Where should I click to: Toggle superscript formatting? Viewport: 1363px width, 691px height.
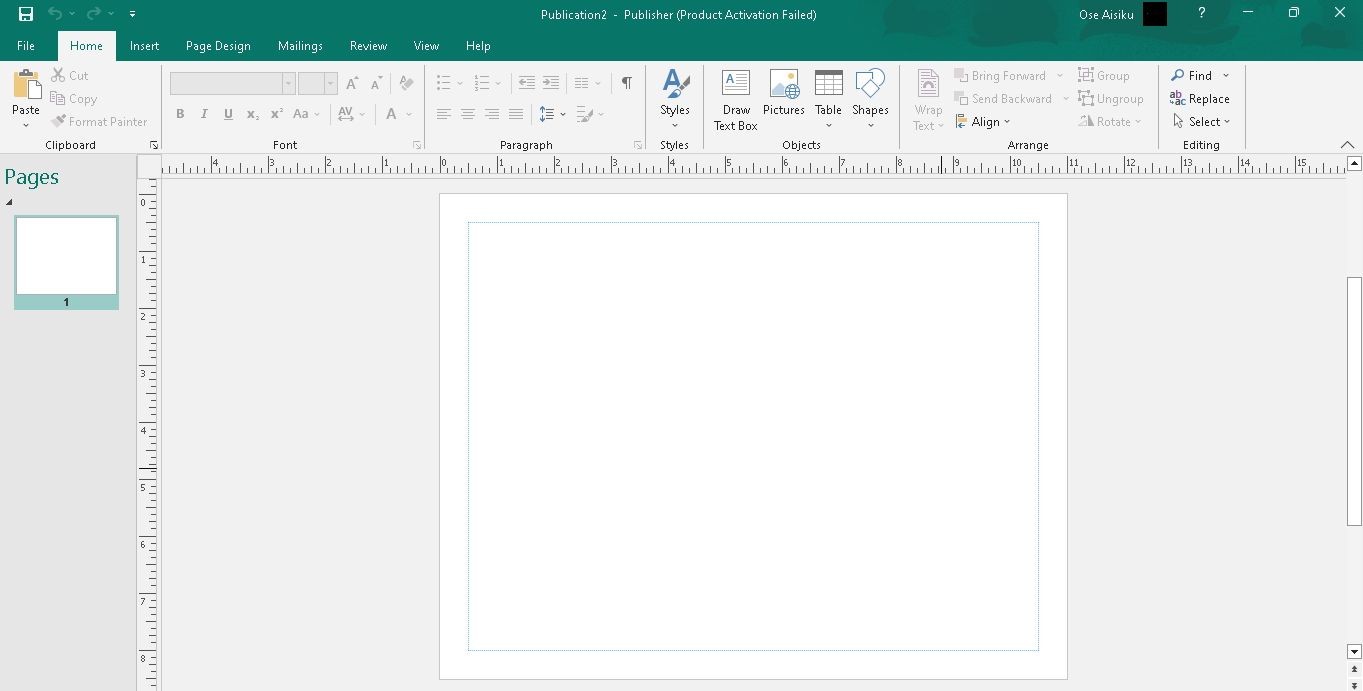click(276, 114)
